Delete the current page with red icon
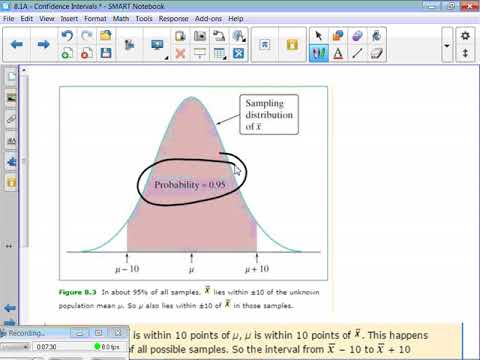Image resolution: width=480 pixels, height=360 pixels. point(87,53)
